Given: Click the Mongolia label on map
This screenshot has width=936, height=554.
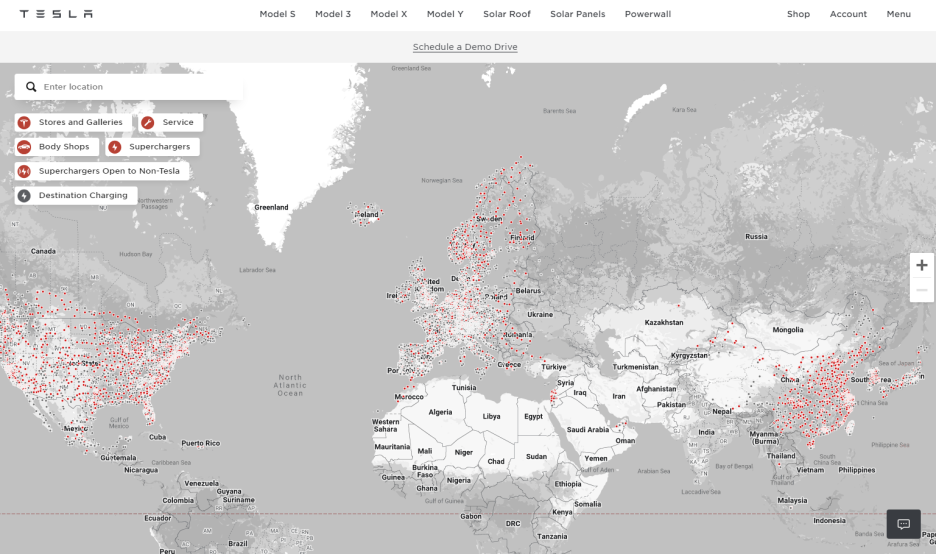Looking at the screenshot, I should [x=787, y=330].
